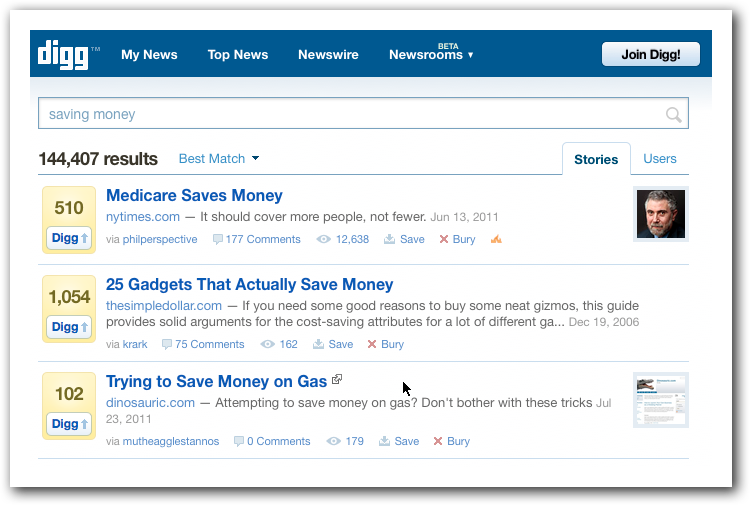
Task: Digg the Medicare Saves Money story
Action: tap(69, 238)
